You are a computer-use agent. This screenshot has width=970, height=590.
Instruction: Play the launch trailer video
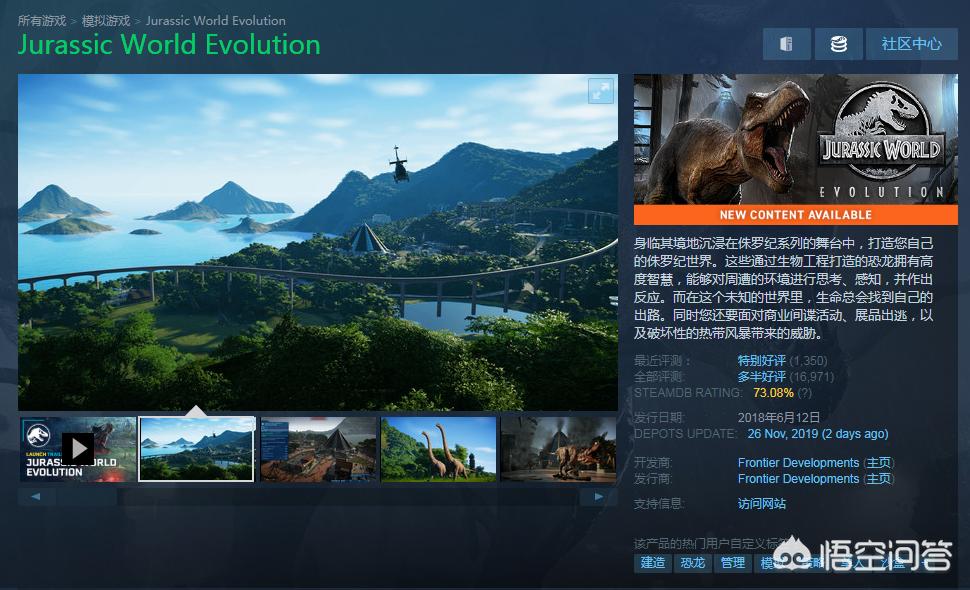click(78, 448)
